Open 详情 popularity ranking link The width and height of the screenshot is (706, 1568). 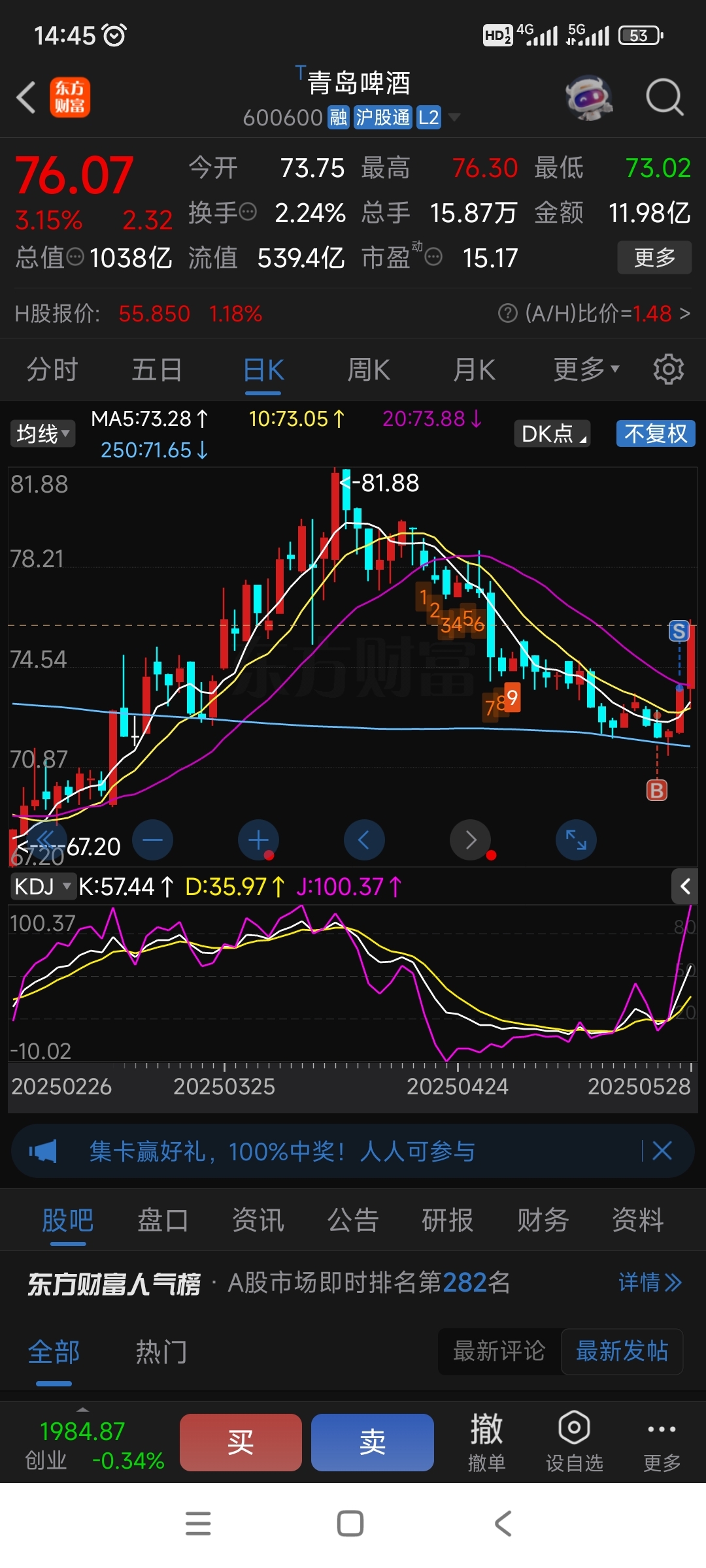coord(650,1282)
